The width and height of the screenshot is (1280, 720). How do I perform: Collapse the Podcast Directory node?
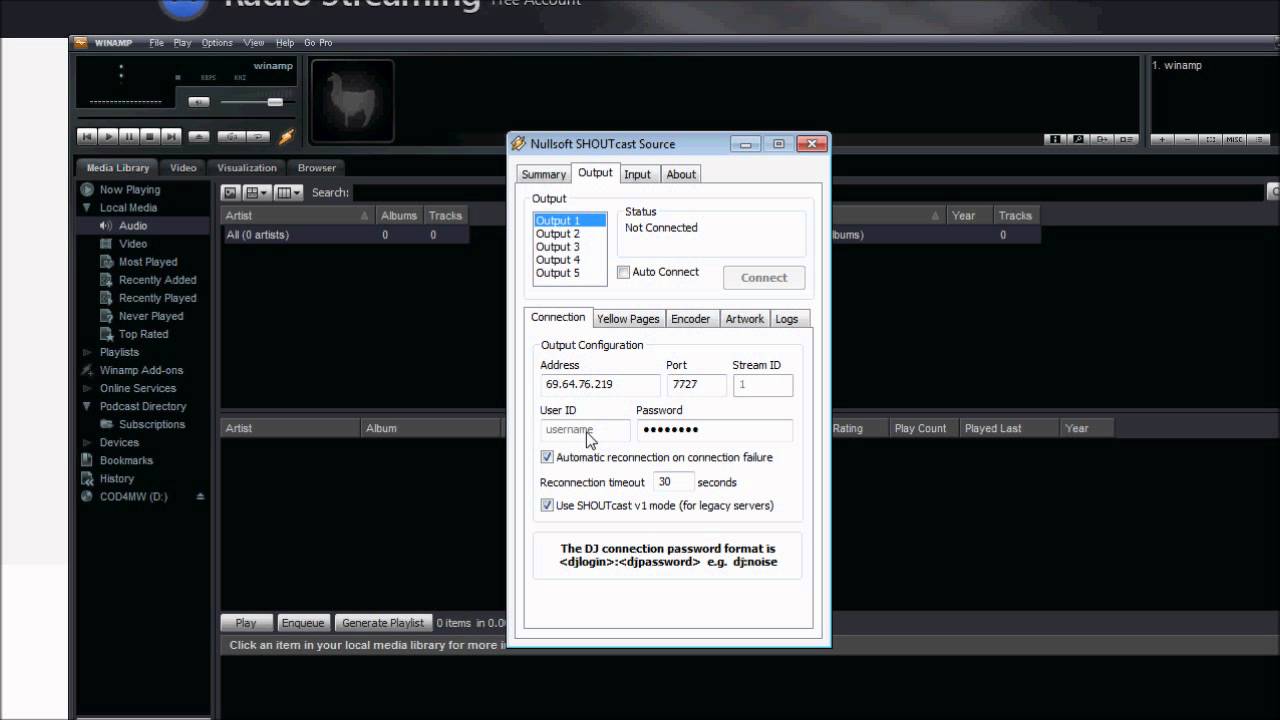pyautogui.click(x=87, y=406)
